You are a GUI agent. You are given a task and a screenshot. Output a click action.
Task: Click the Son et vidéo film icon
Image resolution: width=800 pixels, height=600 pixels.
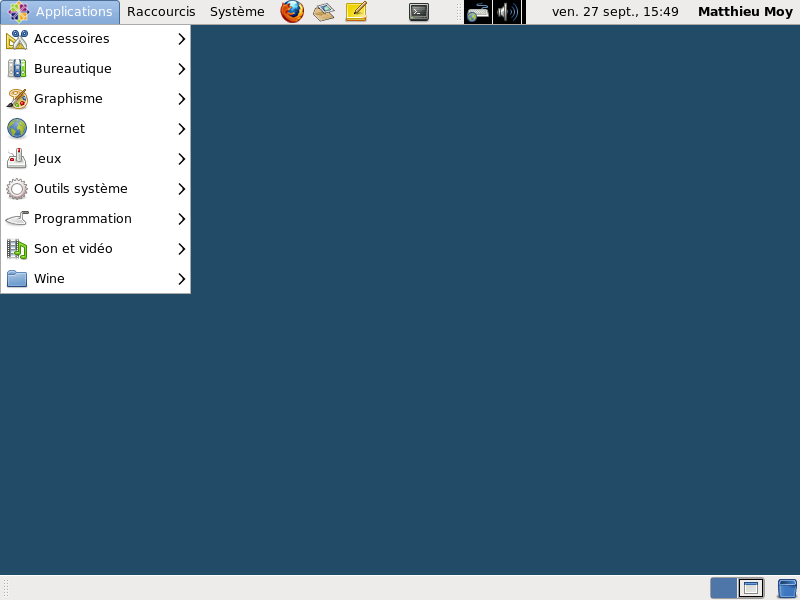tap(17, 249)
